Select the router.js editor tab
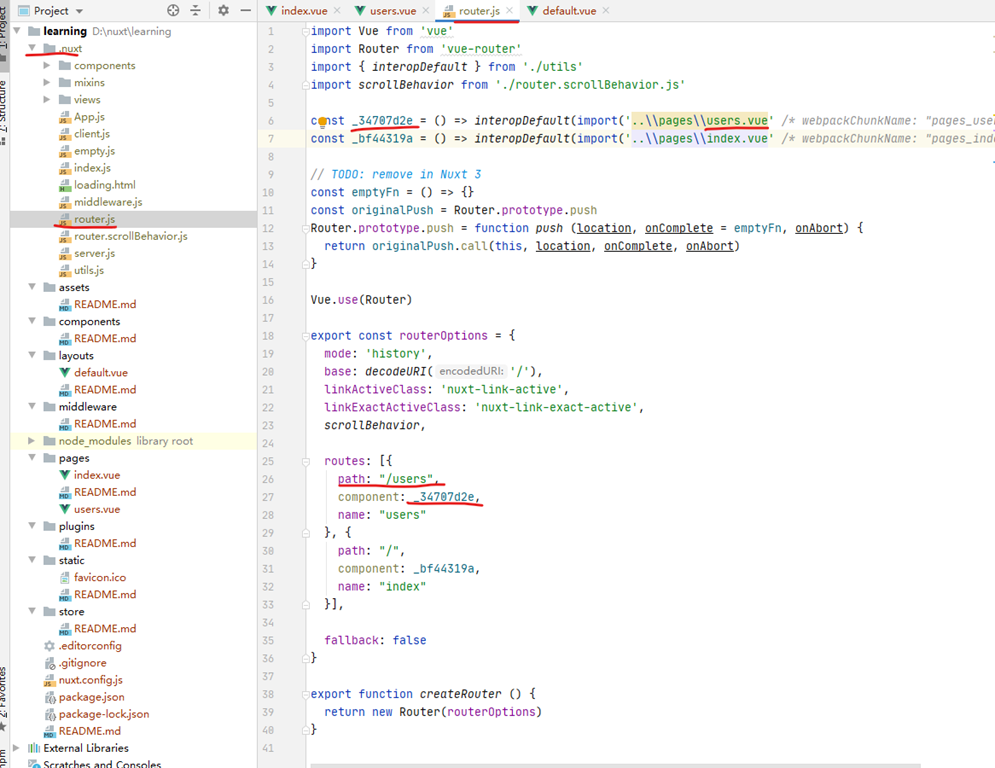The image size is (995, 768). click(478, 11)
